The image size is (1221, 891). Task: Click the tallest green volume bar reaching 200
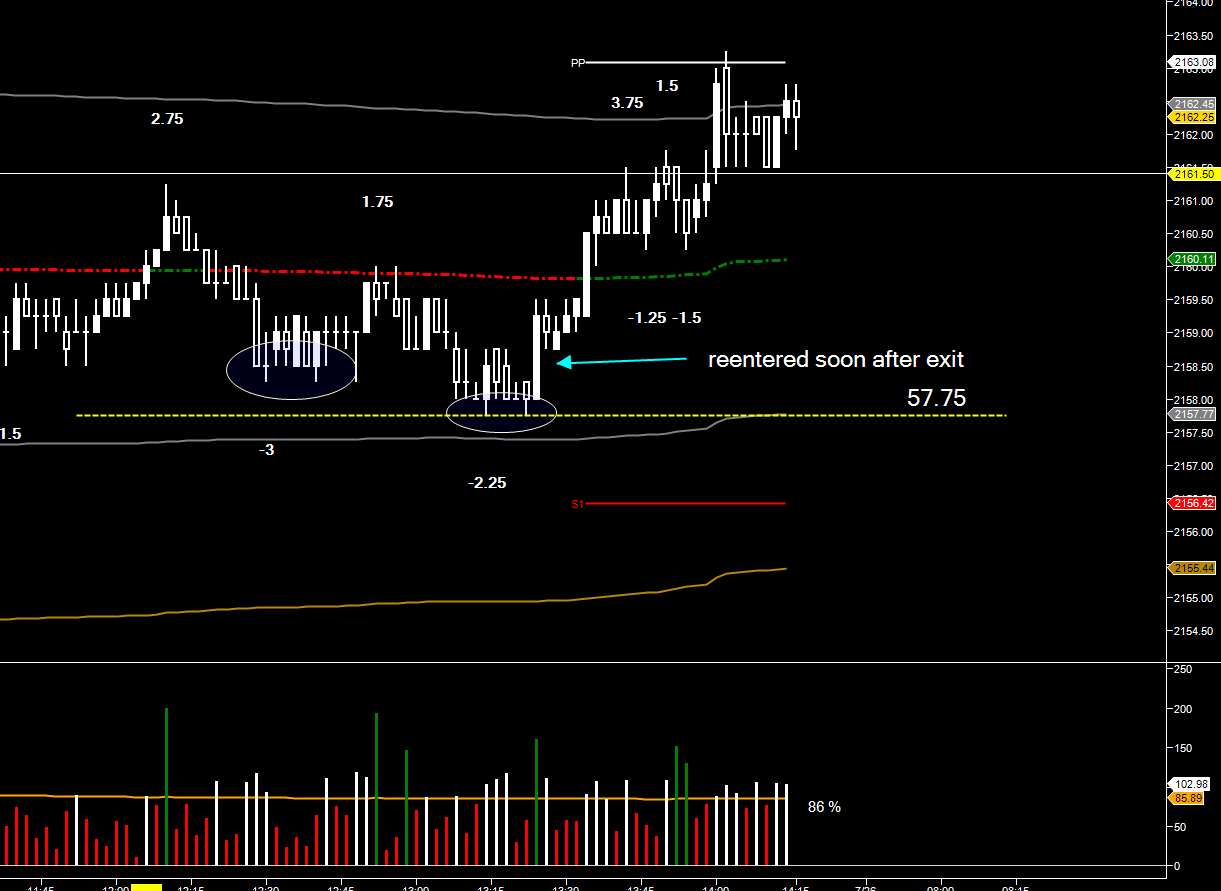pos(166,786)
